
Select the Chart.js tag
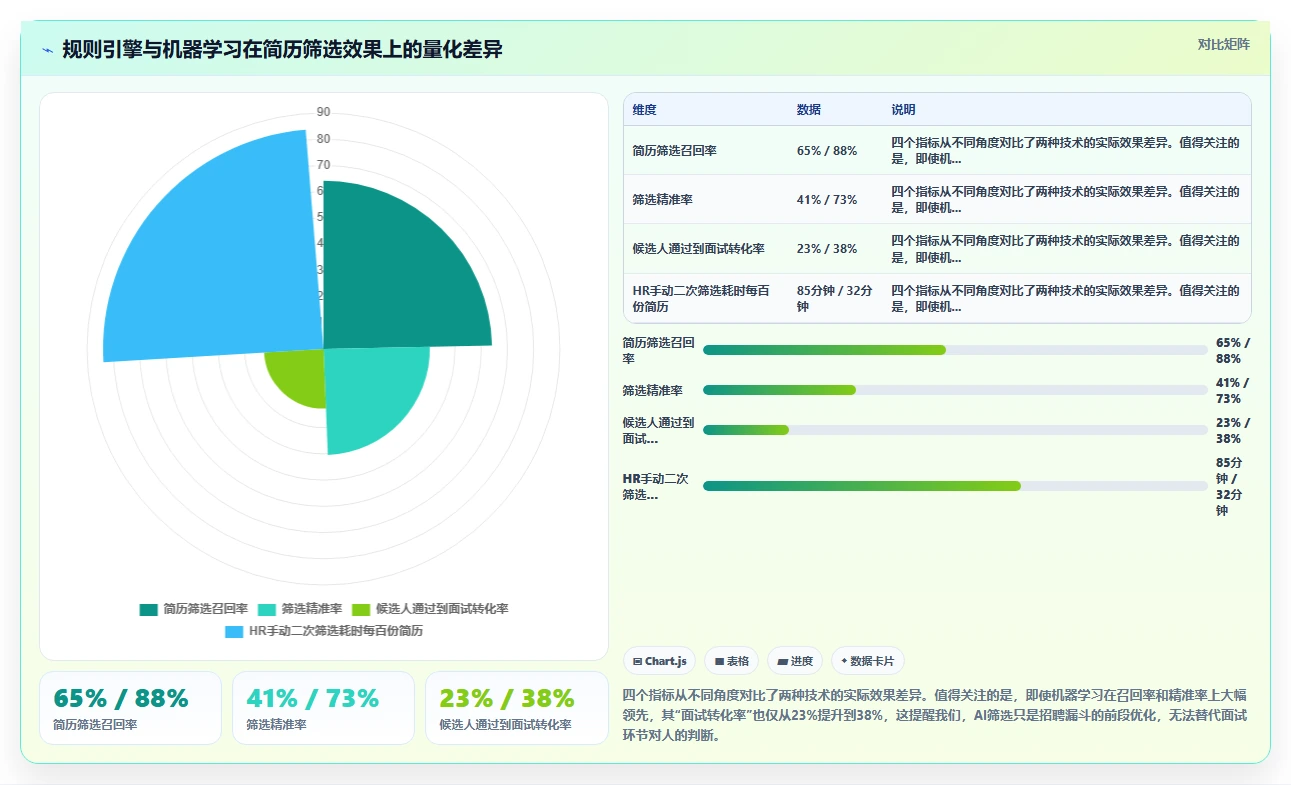click(x=660, y=661)
